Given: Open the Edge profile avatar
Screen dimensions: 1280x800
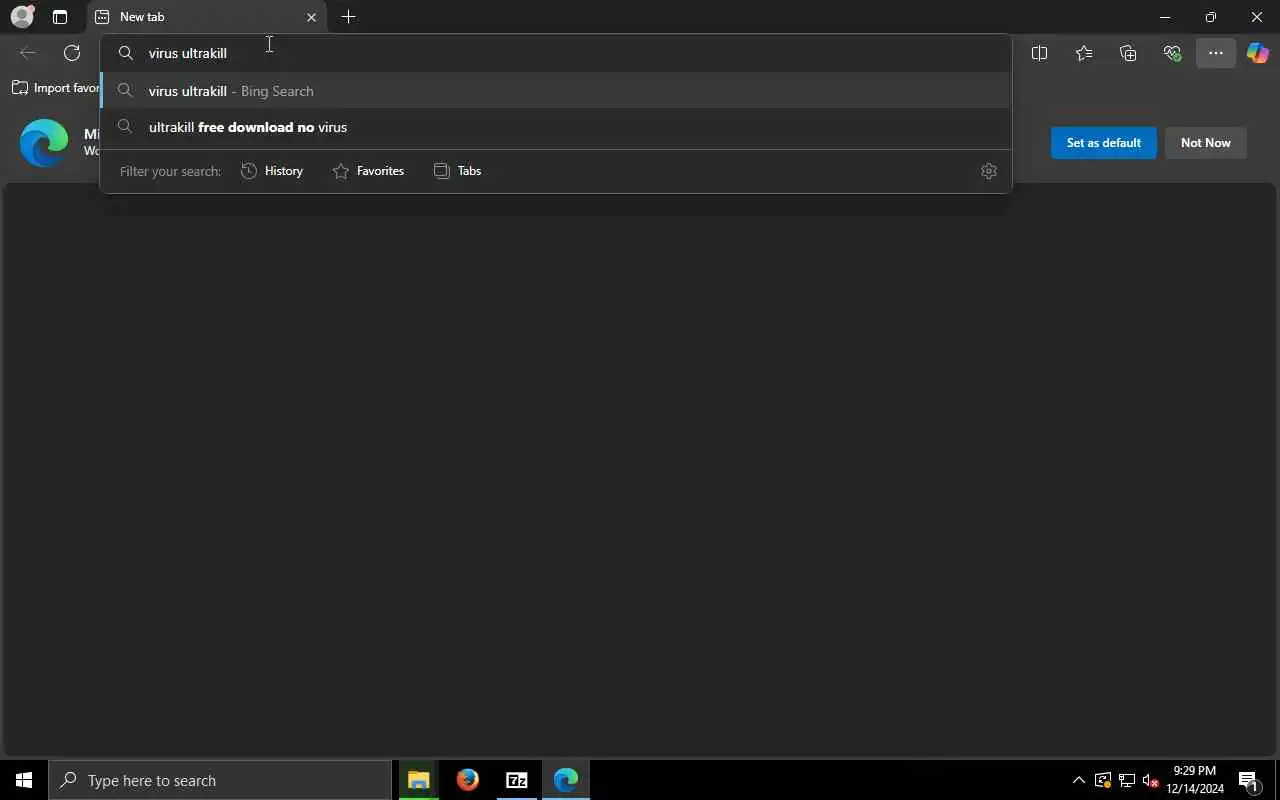Looking at the screenshot, I should coord(22,17).
